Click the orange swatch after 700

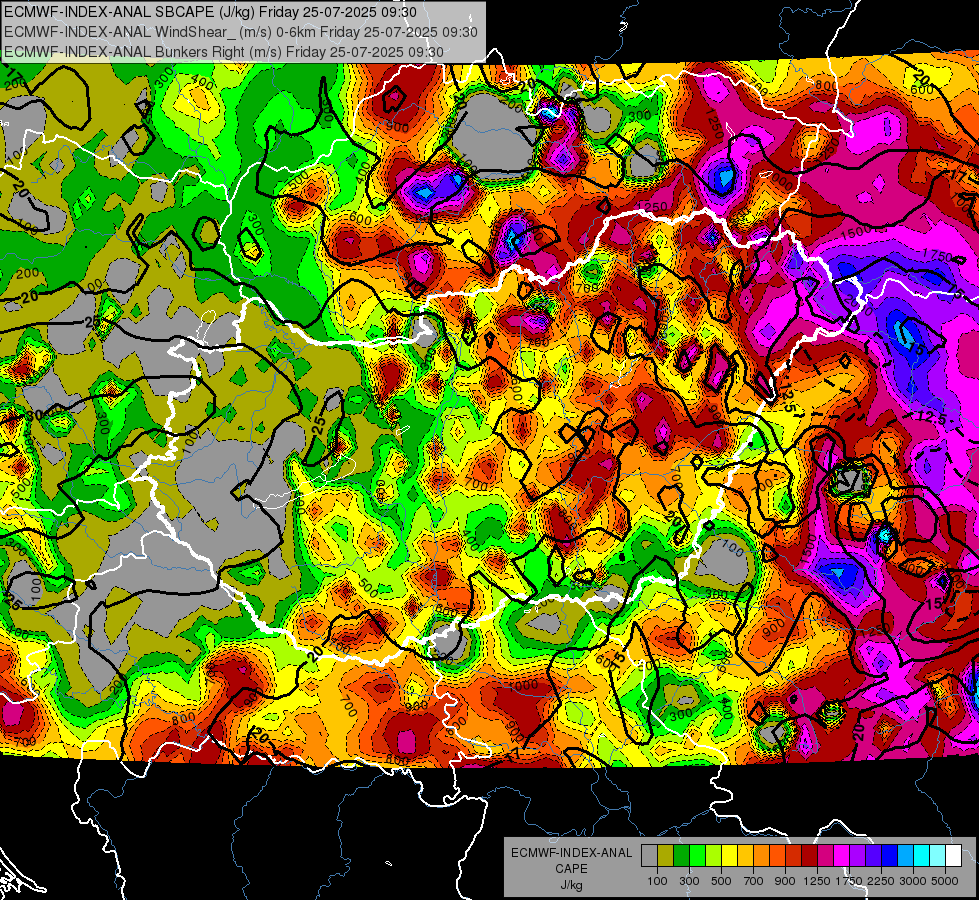[x=761, y=856]
